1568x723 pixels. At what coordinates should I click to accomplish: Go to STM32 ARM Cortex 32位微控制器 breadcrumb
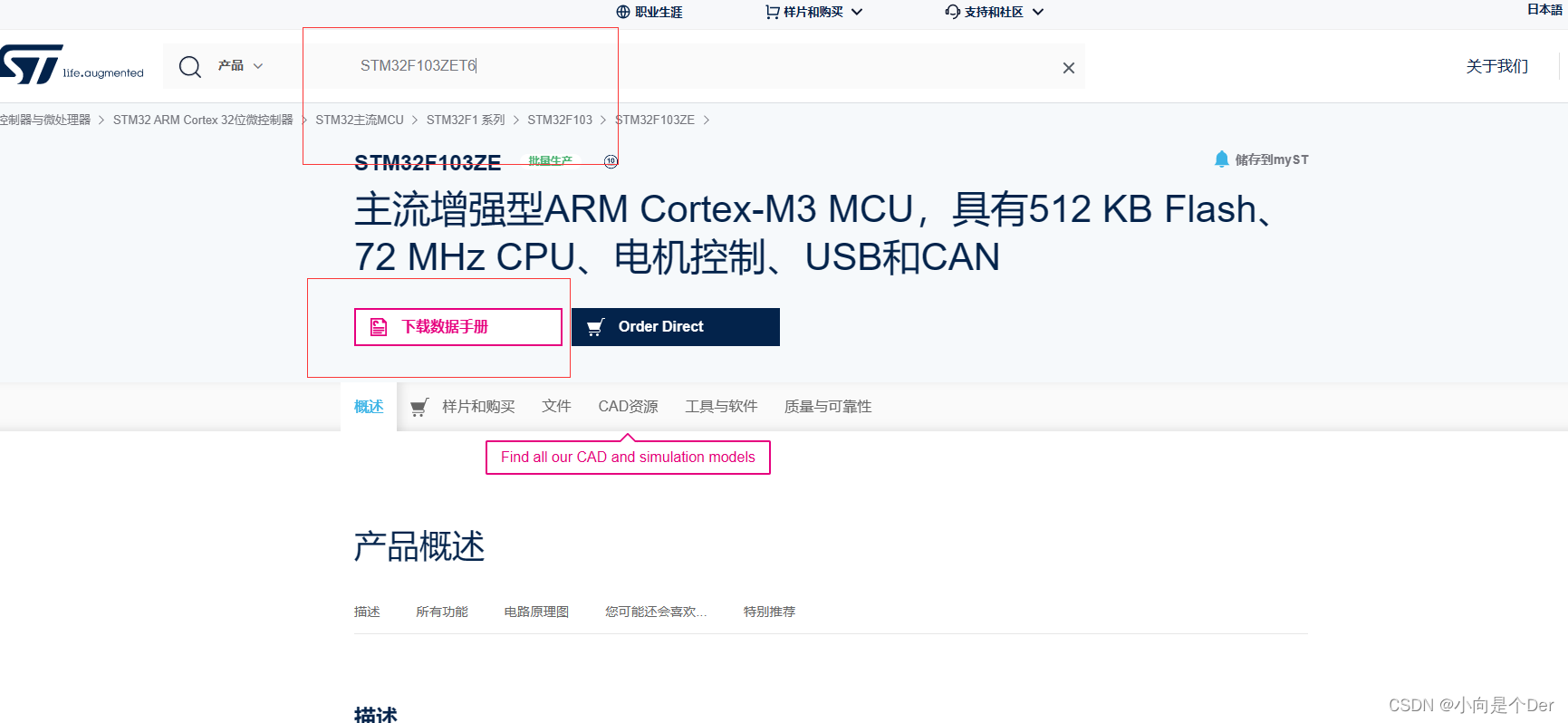click(203, 120)
